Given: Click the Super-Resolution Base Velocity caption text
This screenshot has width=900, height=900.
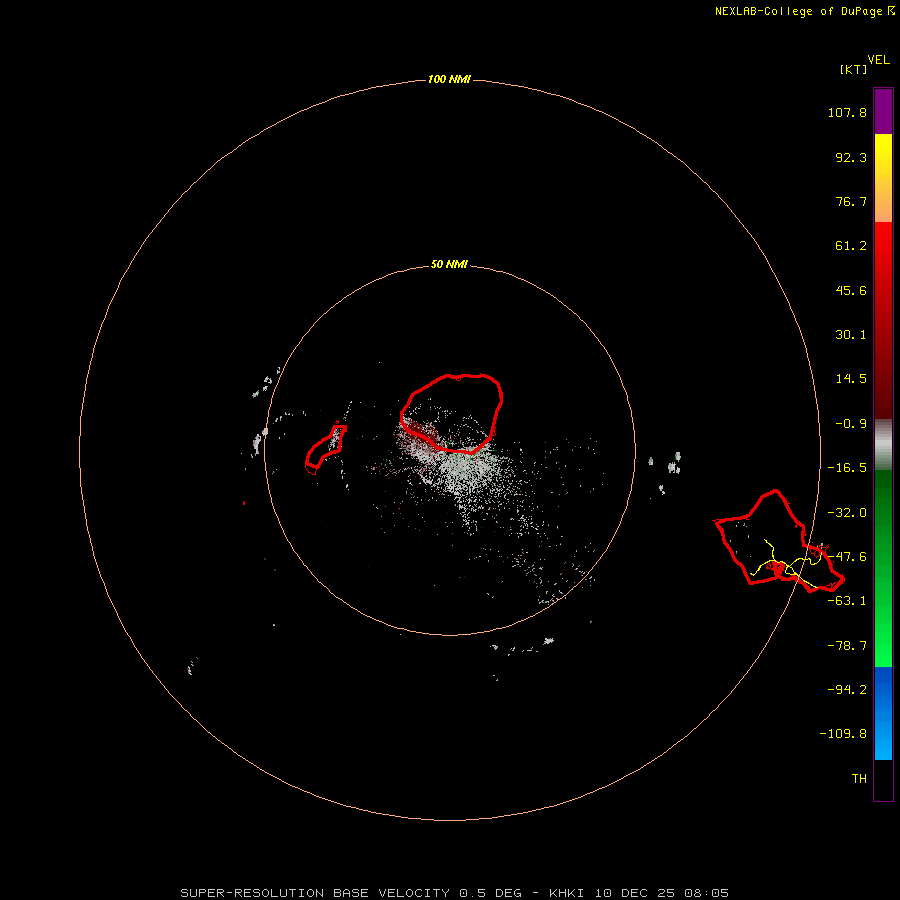Looking at the screenshot, I should [454, 893].
